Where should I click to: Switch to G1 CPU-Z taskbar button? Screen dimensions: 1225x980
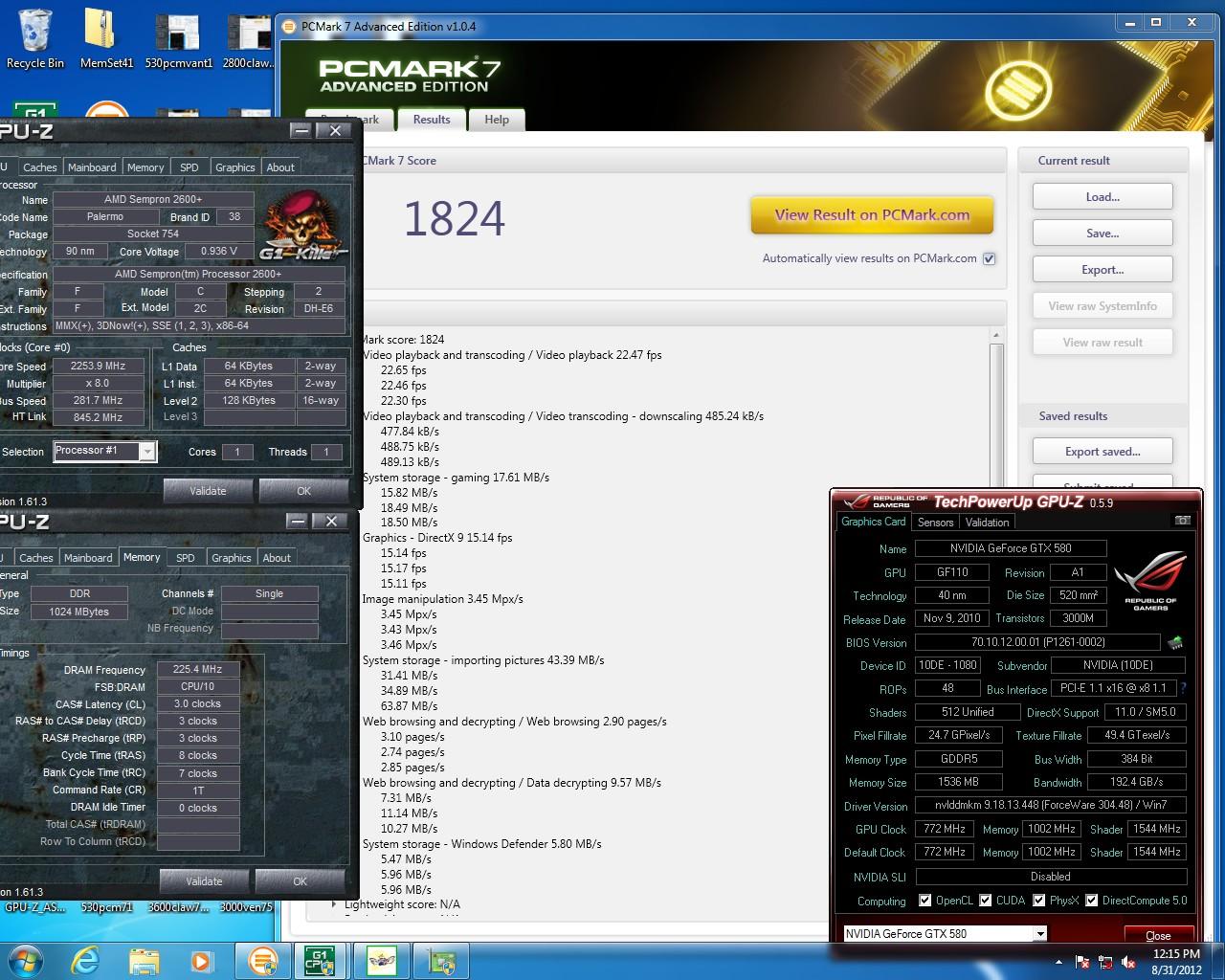[x=321, y=960]
